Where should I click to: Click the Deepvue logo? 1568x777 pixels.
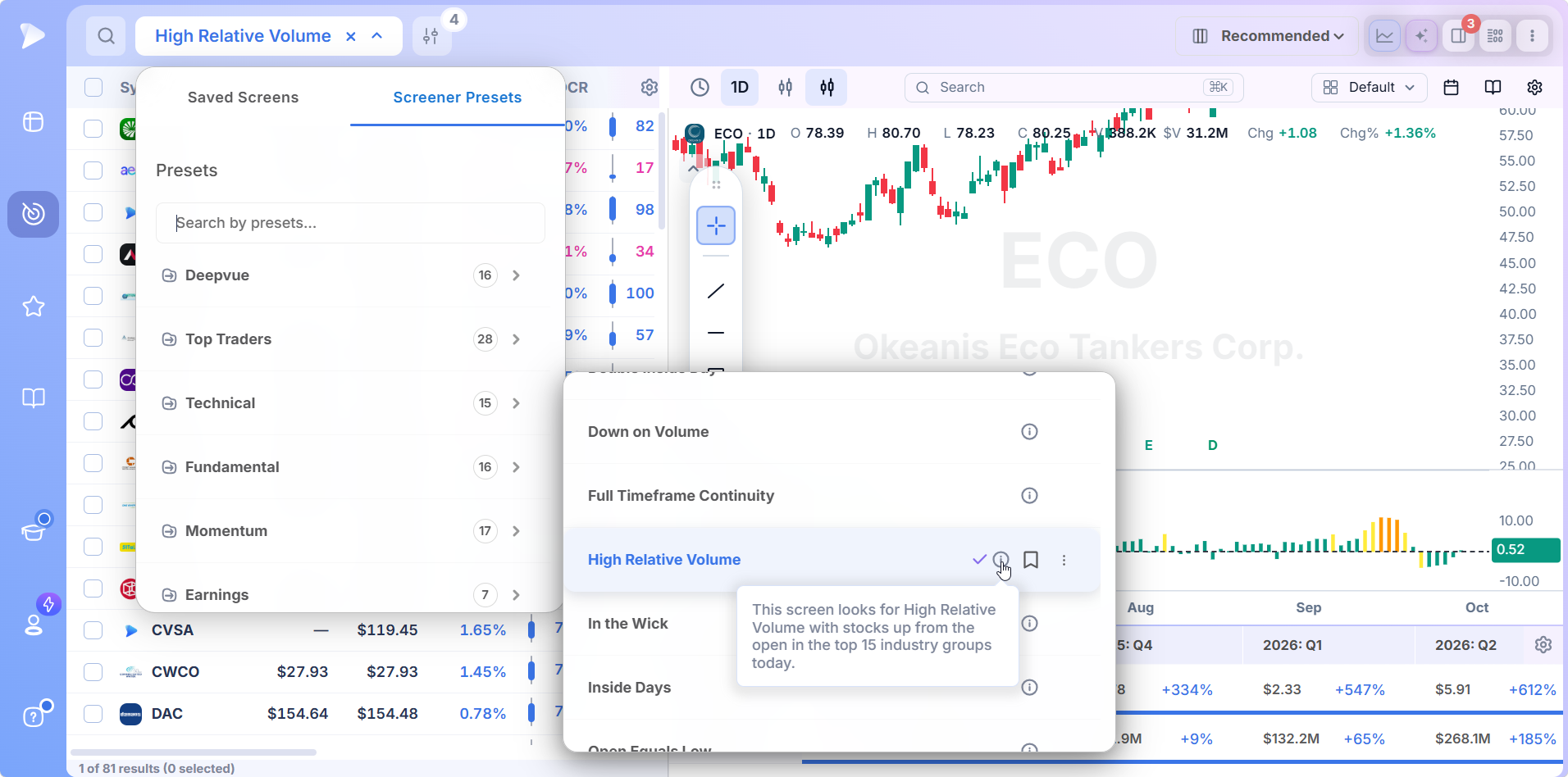[32, 35]
